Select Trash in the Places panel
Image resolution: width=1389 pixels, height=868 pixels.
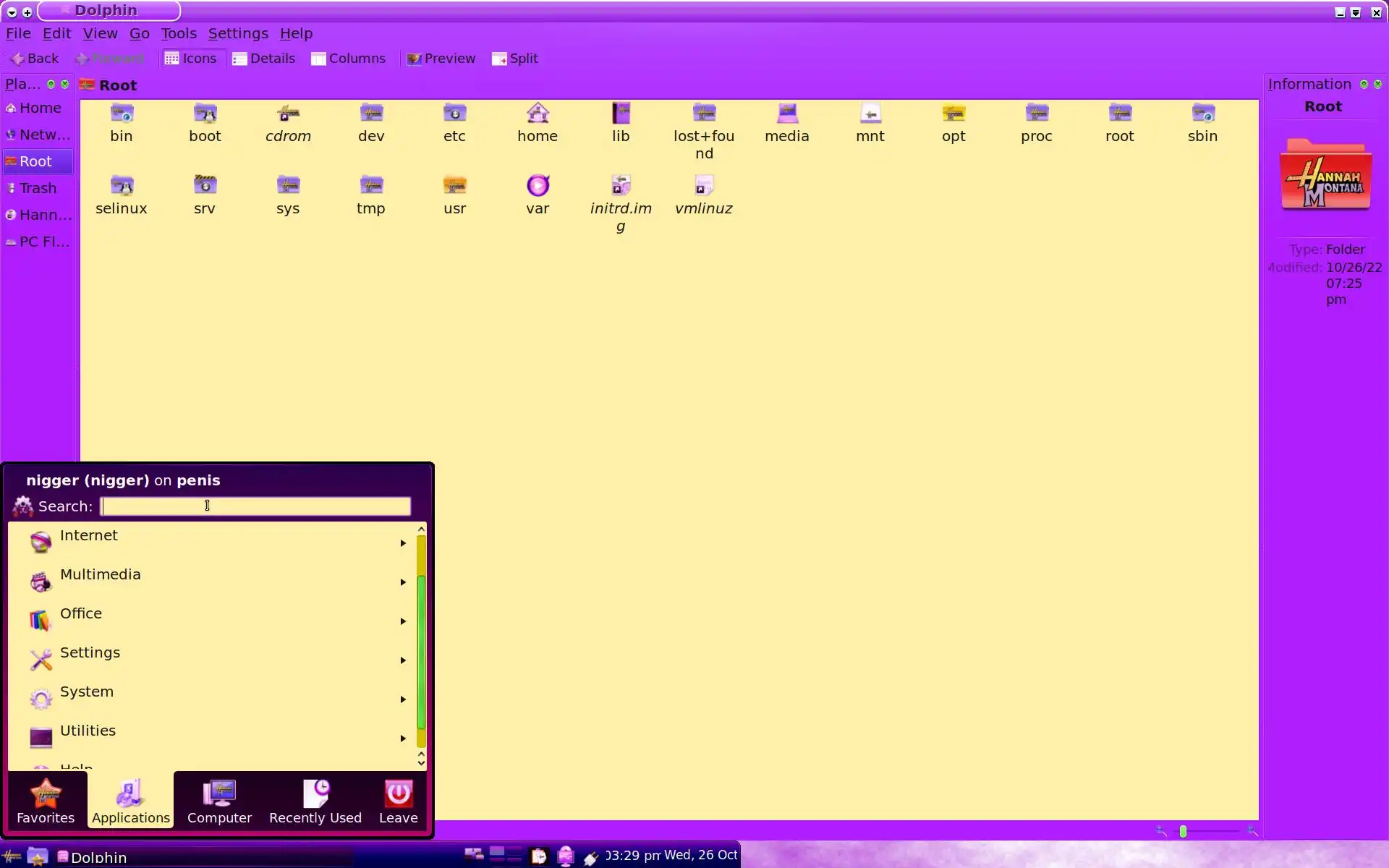pyautogui.click(x=38, y=188)
